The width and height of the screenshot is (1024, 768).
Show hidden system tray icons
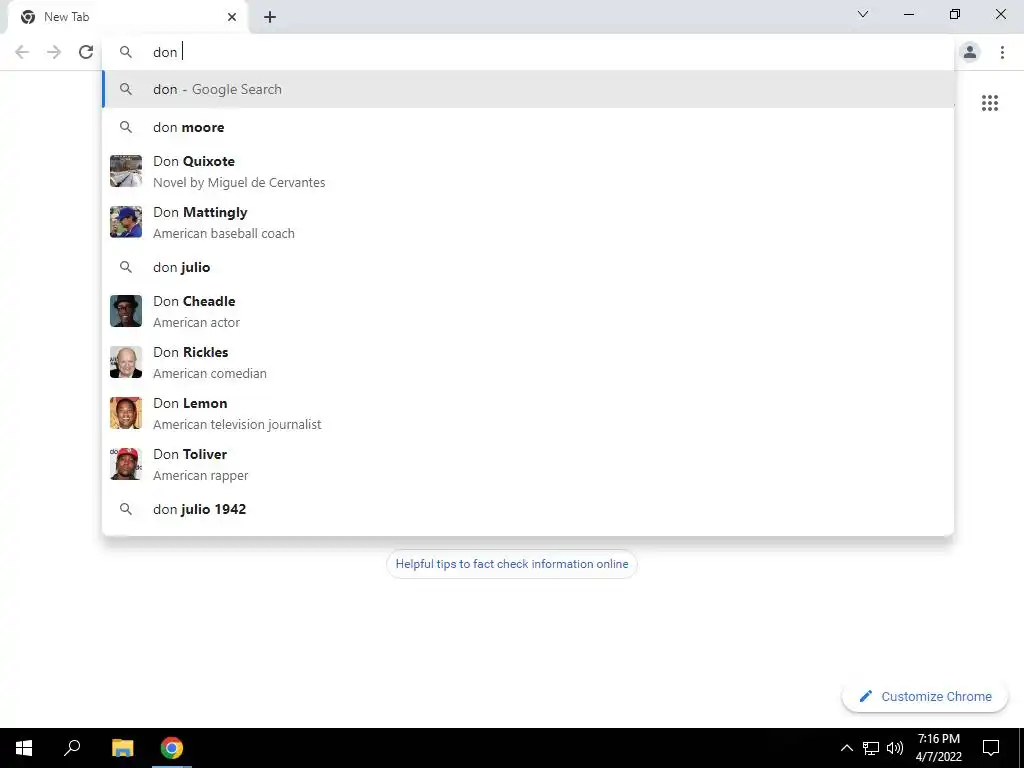pyautogui.click(x=846, y=748)
